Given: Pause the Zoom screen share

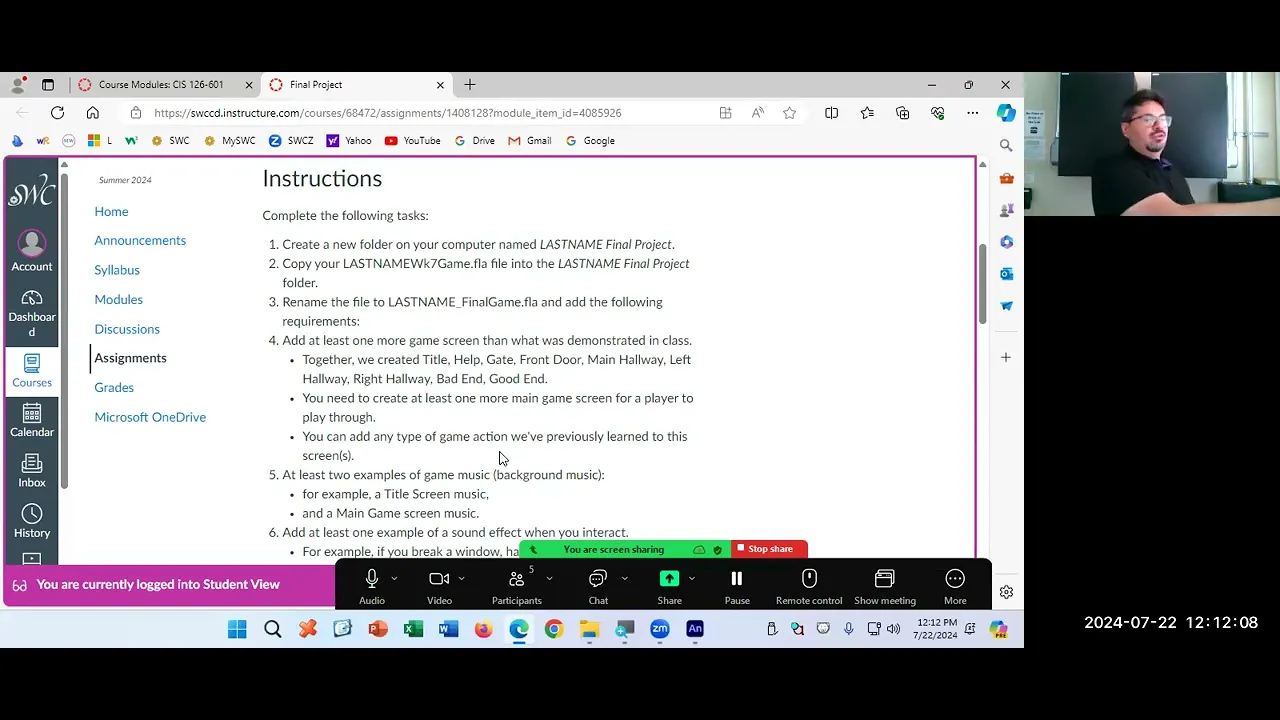Looking at the screenshot, I should tap(737, 586).
